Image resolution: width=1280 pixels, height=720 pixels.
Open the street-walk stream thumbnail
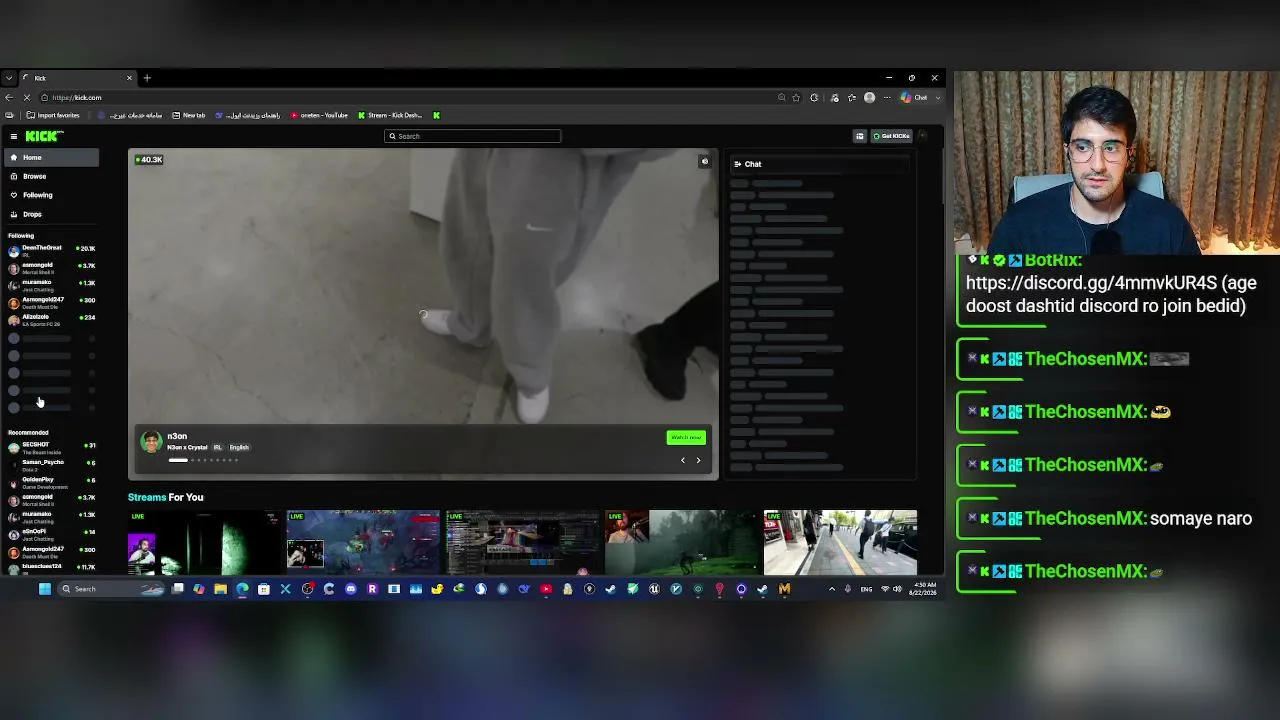click(x=840, y=543)
